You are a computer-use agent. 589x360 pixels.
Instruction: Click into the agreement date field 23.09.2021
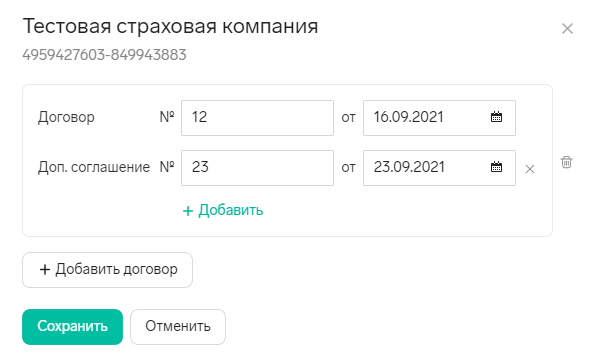(x=439, y=168)
